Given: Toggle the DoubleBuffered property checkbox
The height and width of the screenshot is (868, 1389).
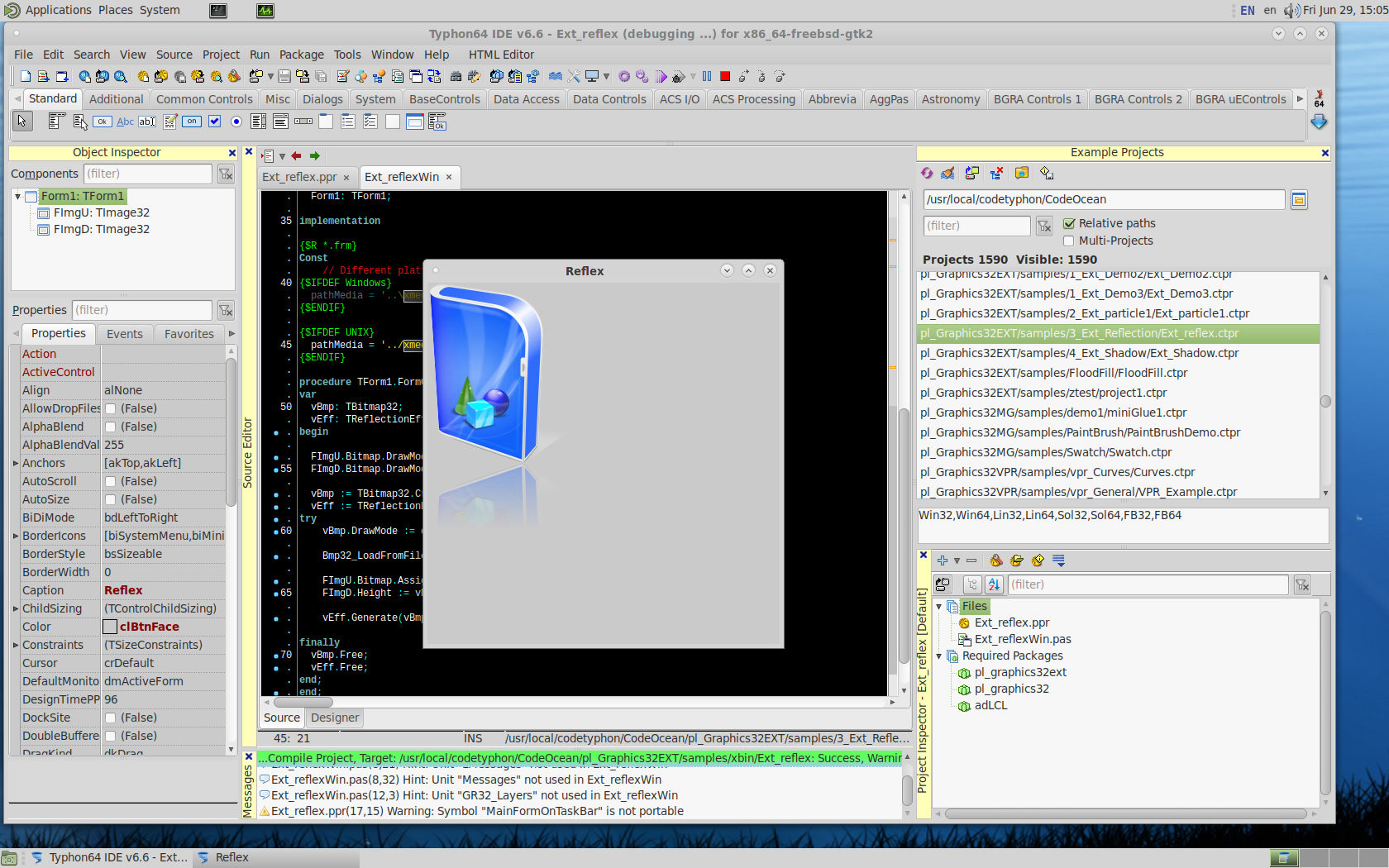Looking at the screenshot, I should tap(110, 736).
